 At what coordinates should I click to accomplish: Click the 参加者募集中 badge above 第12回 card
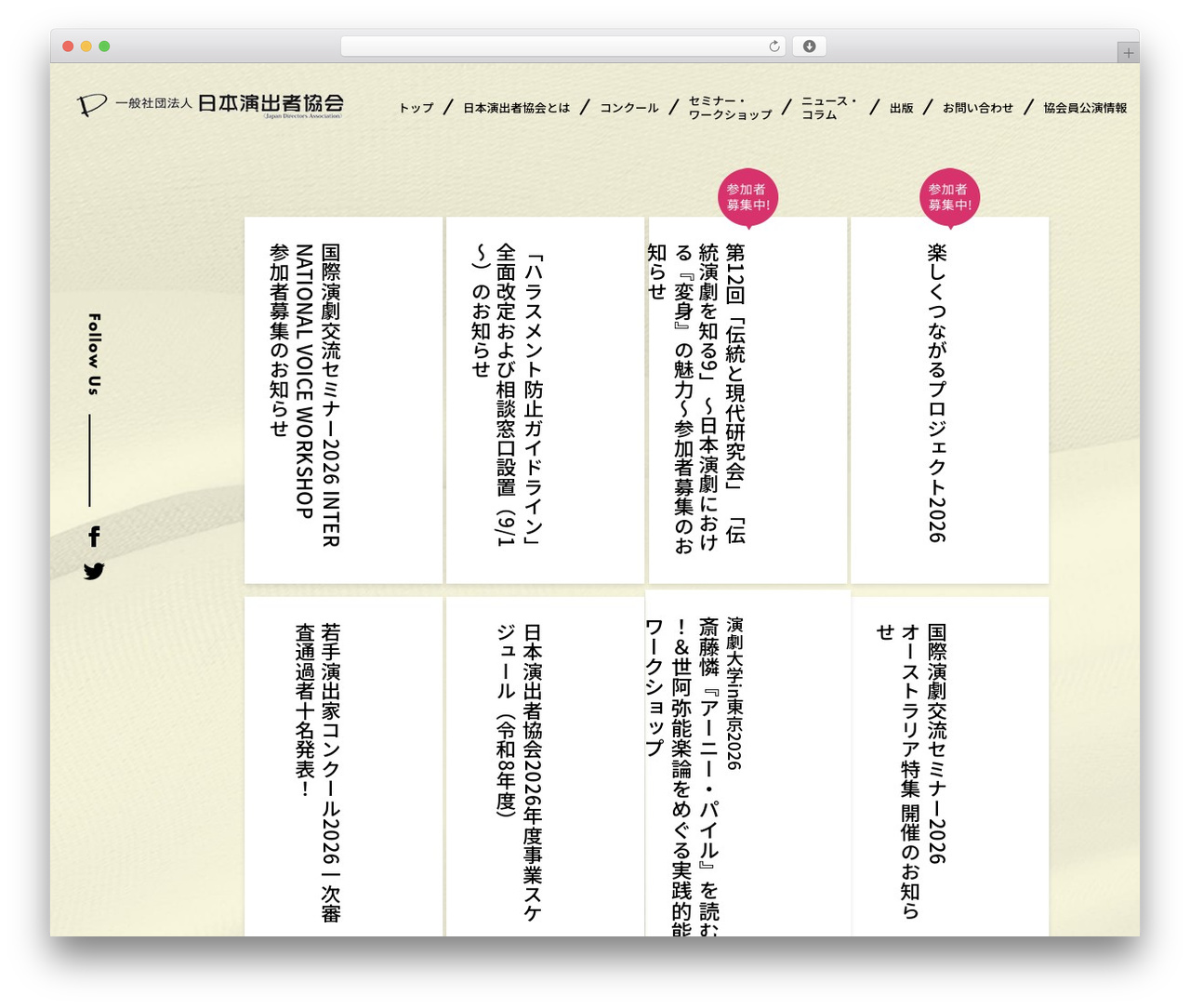pyautogui.click(x=747, y=197)
